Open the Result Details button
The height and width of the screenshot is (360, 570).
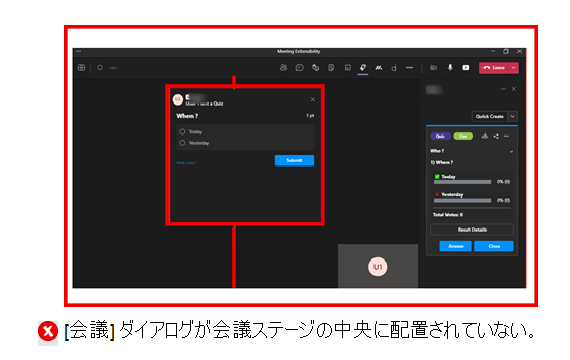[472, 229]
